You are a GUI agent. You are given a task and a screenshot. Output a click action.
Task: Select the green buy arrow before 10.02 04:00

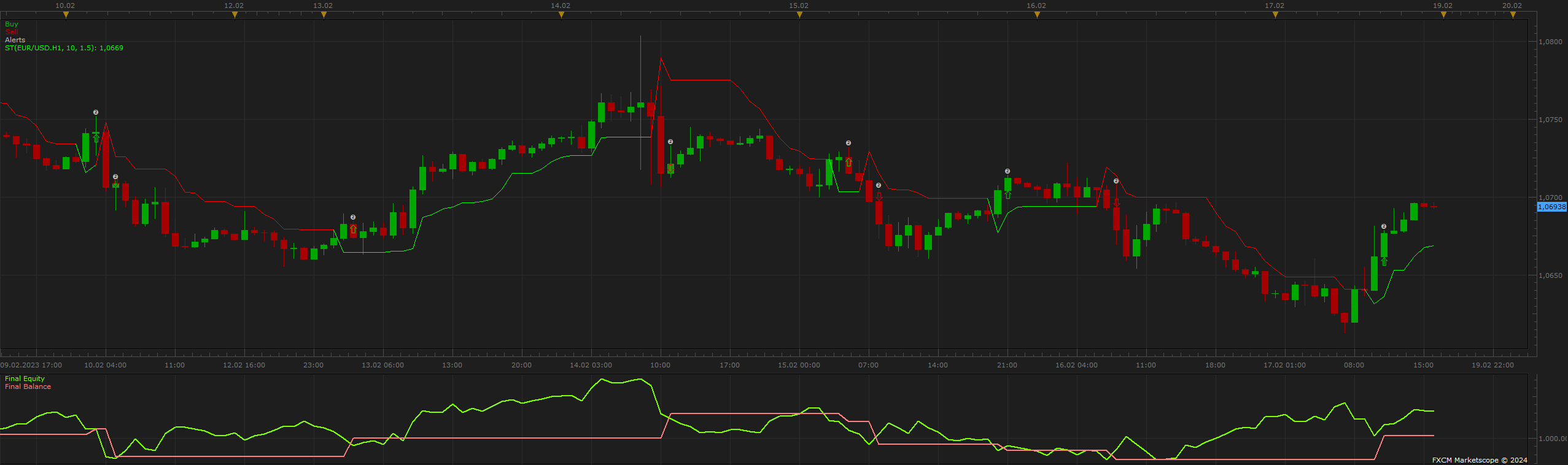click(96, 138)
